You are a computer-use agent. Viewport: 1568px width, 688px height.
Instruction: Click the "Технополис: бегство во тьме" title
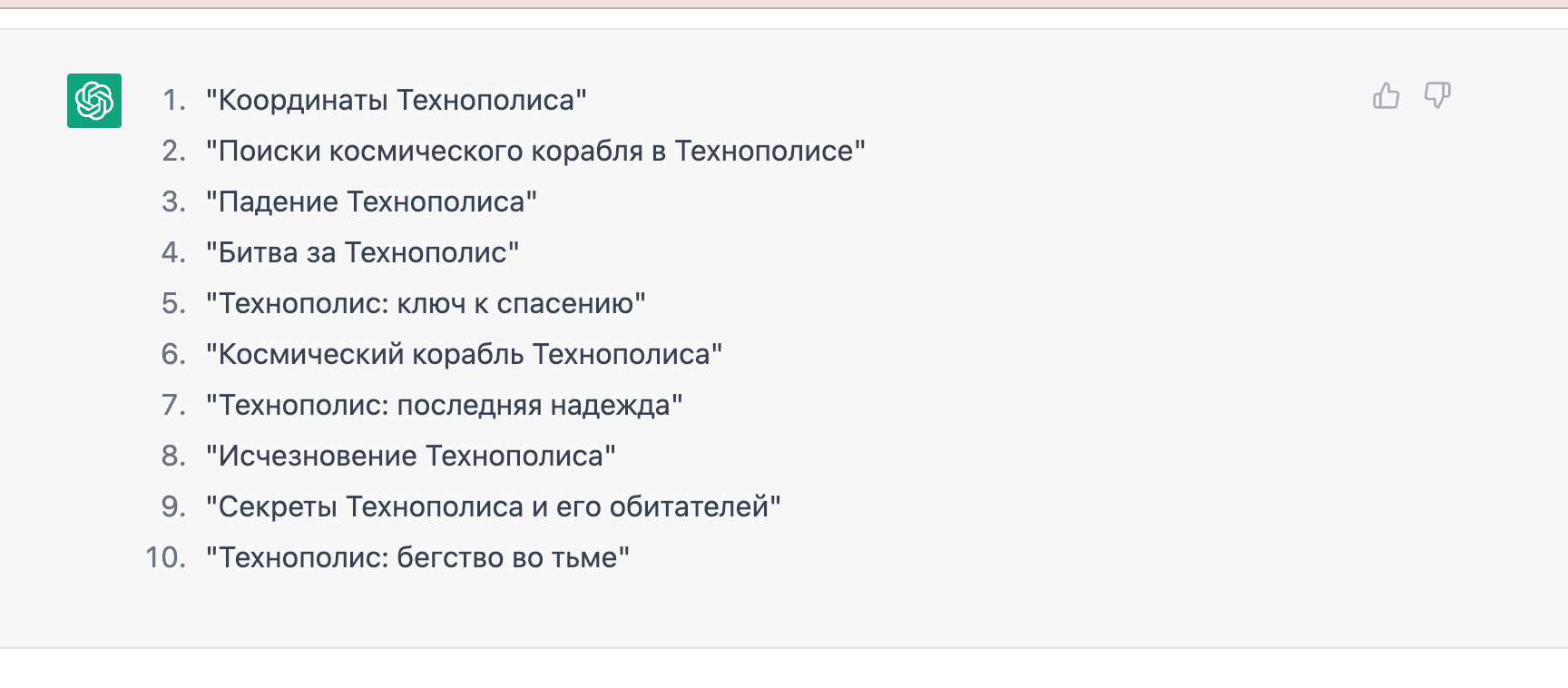[417, 557]
